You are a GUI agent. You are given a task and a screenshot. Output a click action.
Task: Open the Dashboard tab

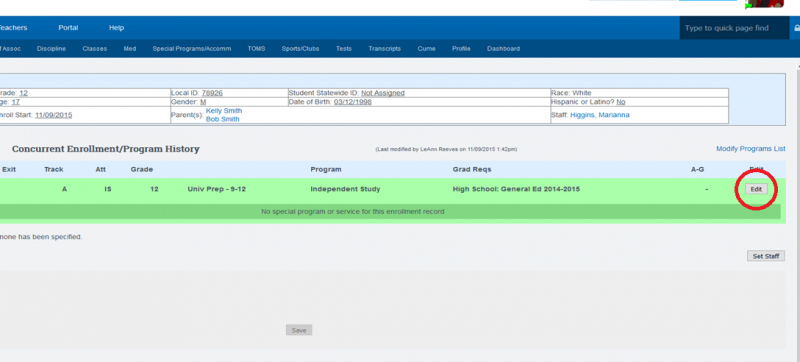[x=504, y=49]
